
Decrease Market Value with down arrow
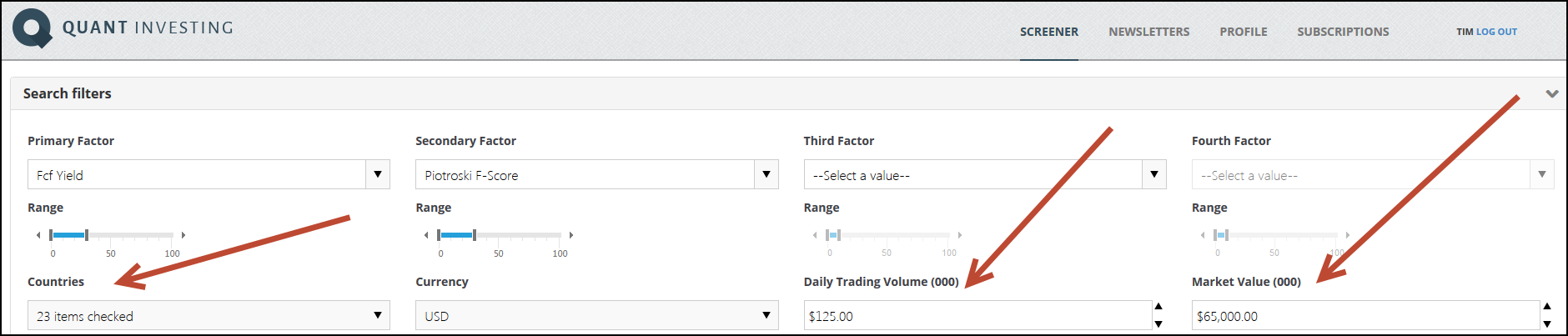coord(1547,324)
